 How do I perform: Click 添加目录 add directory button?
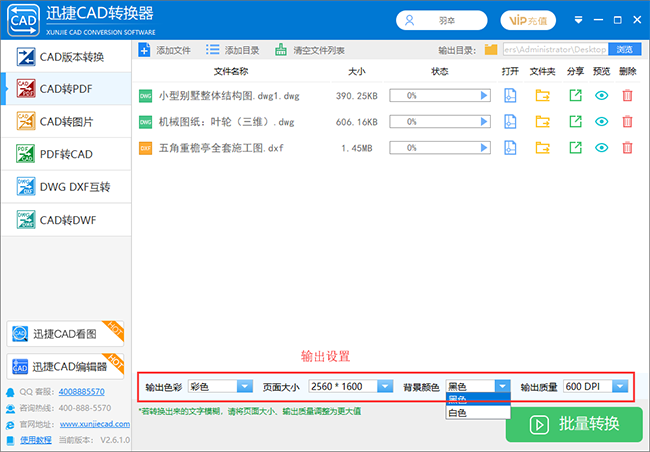coord(233,50)
